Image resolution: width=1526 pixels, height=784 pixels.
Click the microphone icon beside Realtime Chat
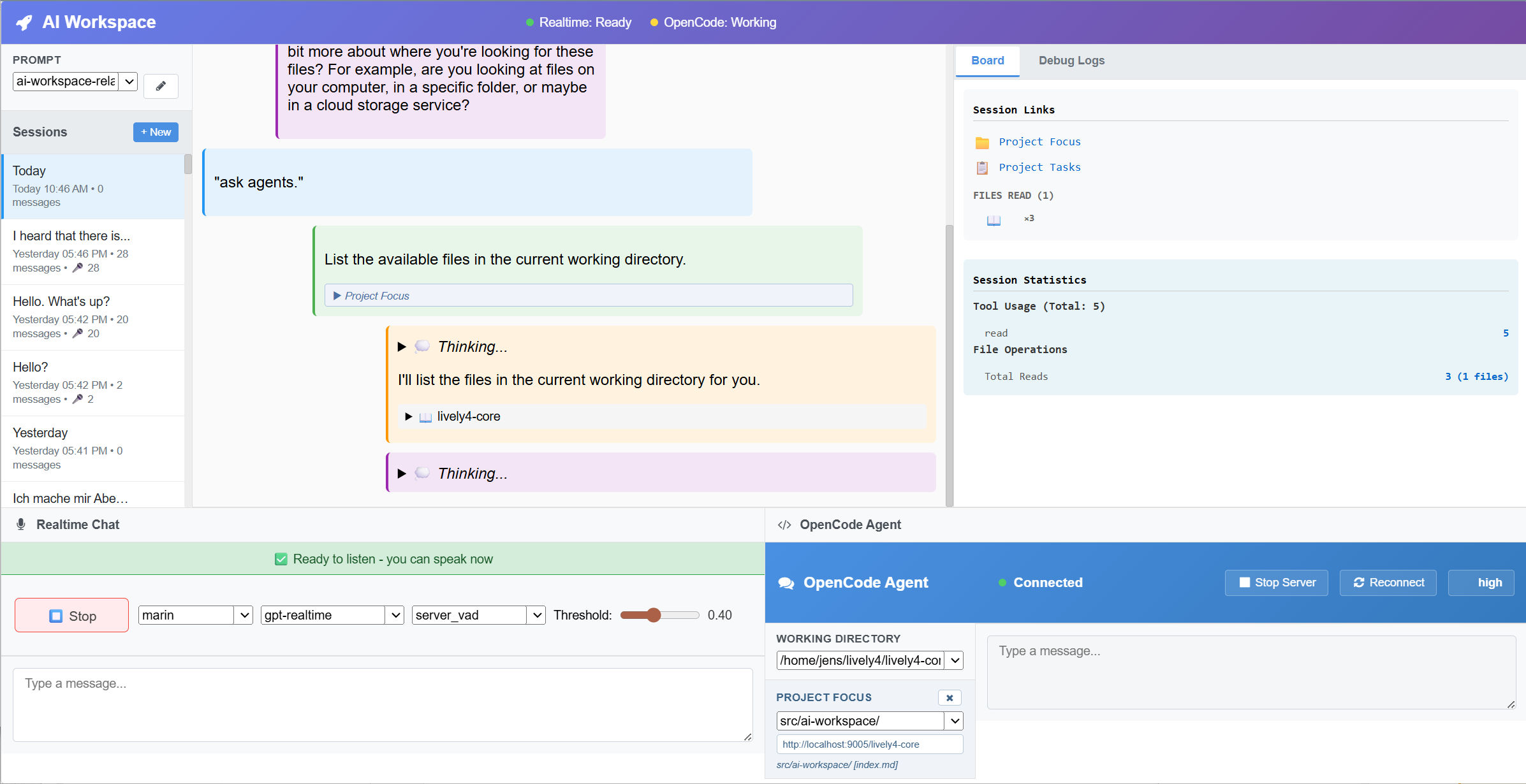point(21,525)
